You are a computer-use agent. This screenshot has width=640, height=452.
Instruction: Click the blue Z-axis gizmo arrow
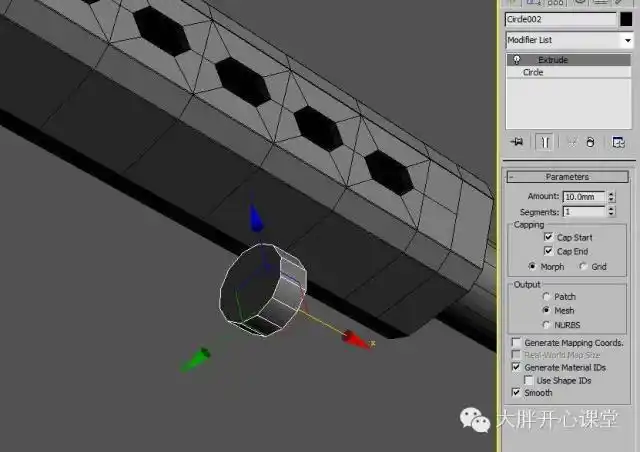[x=256, y=219]
